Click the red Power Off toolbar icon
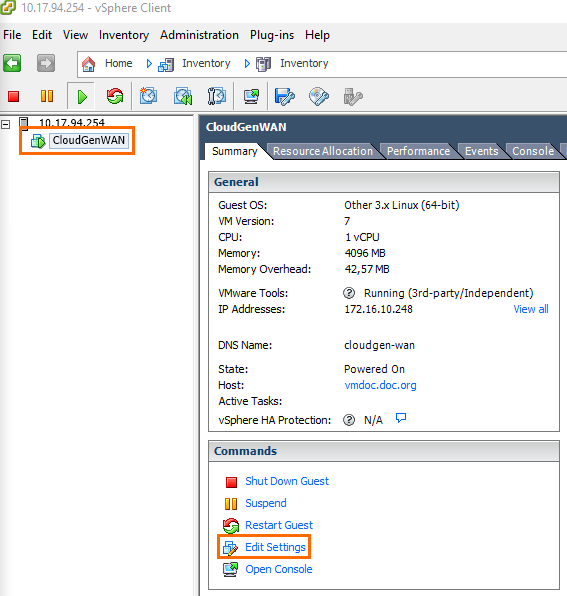 click(14, 96)
